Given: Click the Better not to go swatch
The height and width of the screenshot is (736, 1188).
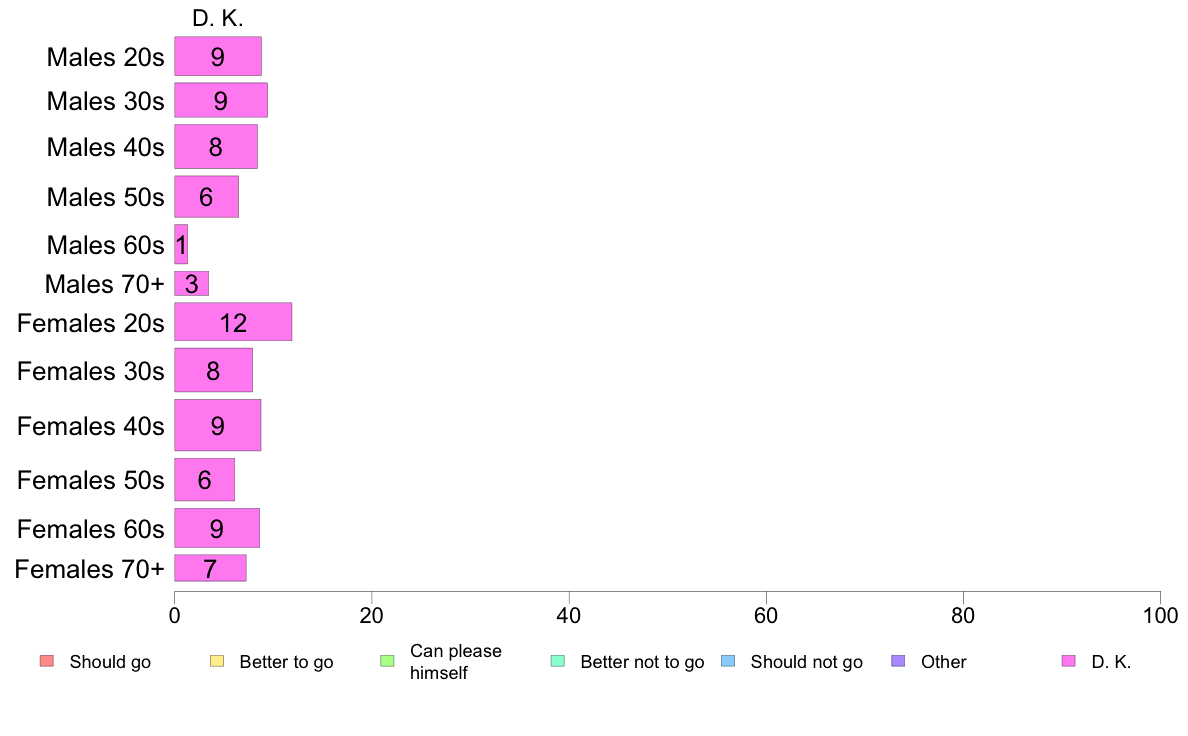Looking at the screenshot, I should (x=558, y=661).
